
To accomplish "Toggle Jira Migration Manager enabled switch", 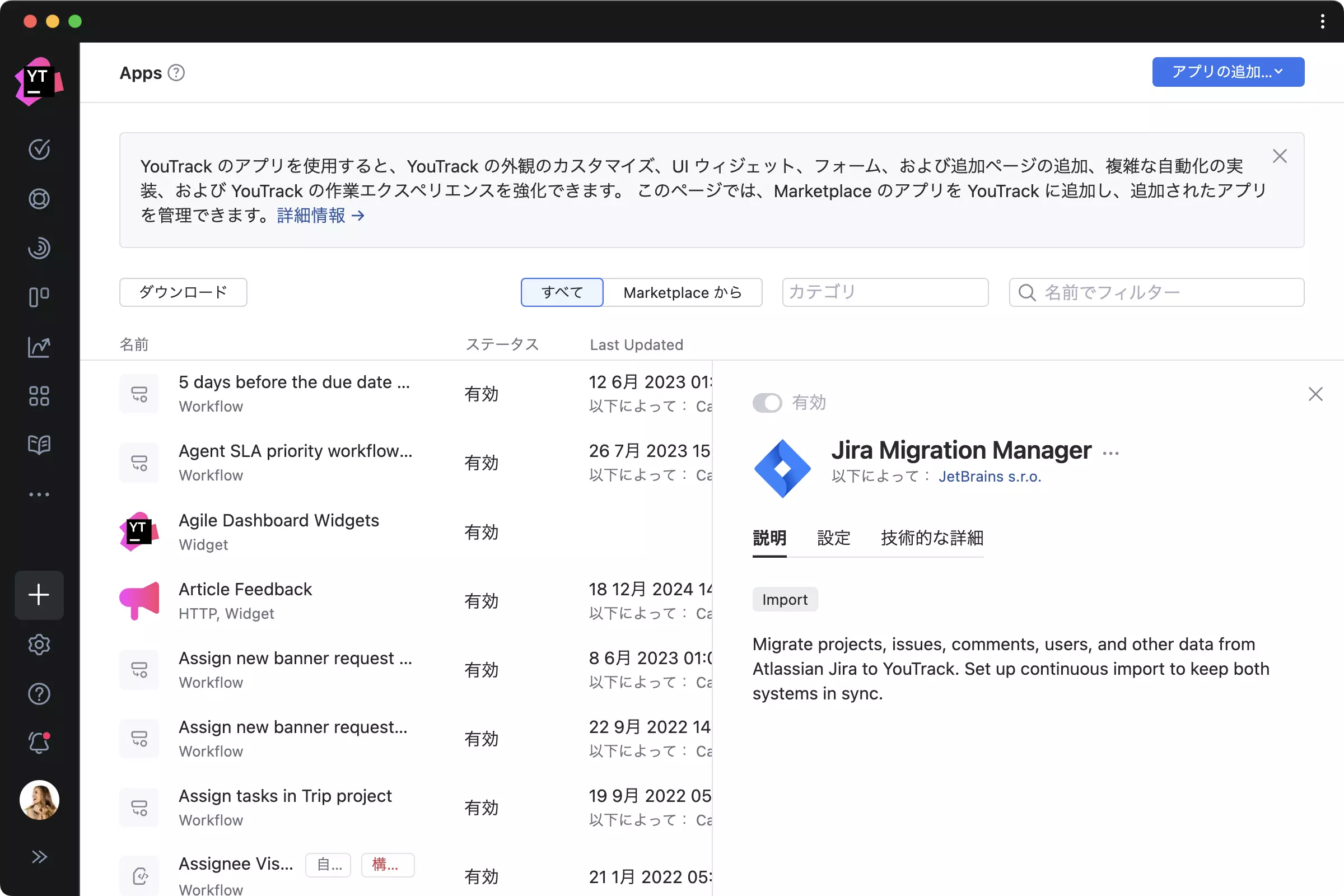I will [x=767, y=403].
